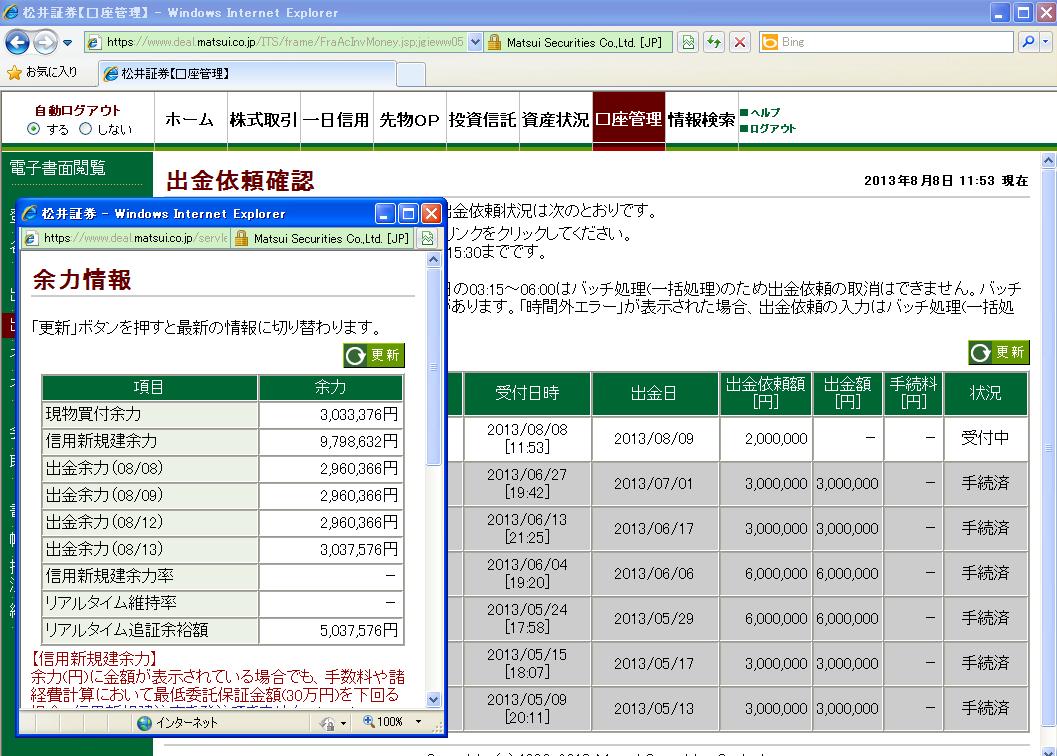This screenshot has width=1057, height=756.
Task: Click inside the Bing search field
Action: click(x=890, y=42)
